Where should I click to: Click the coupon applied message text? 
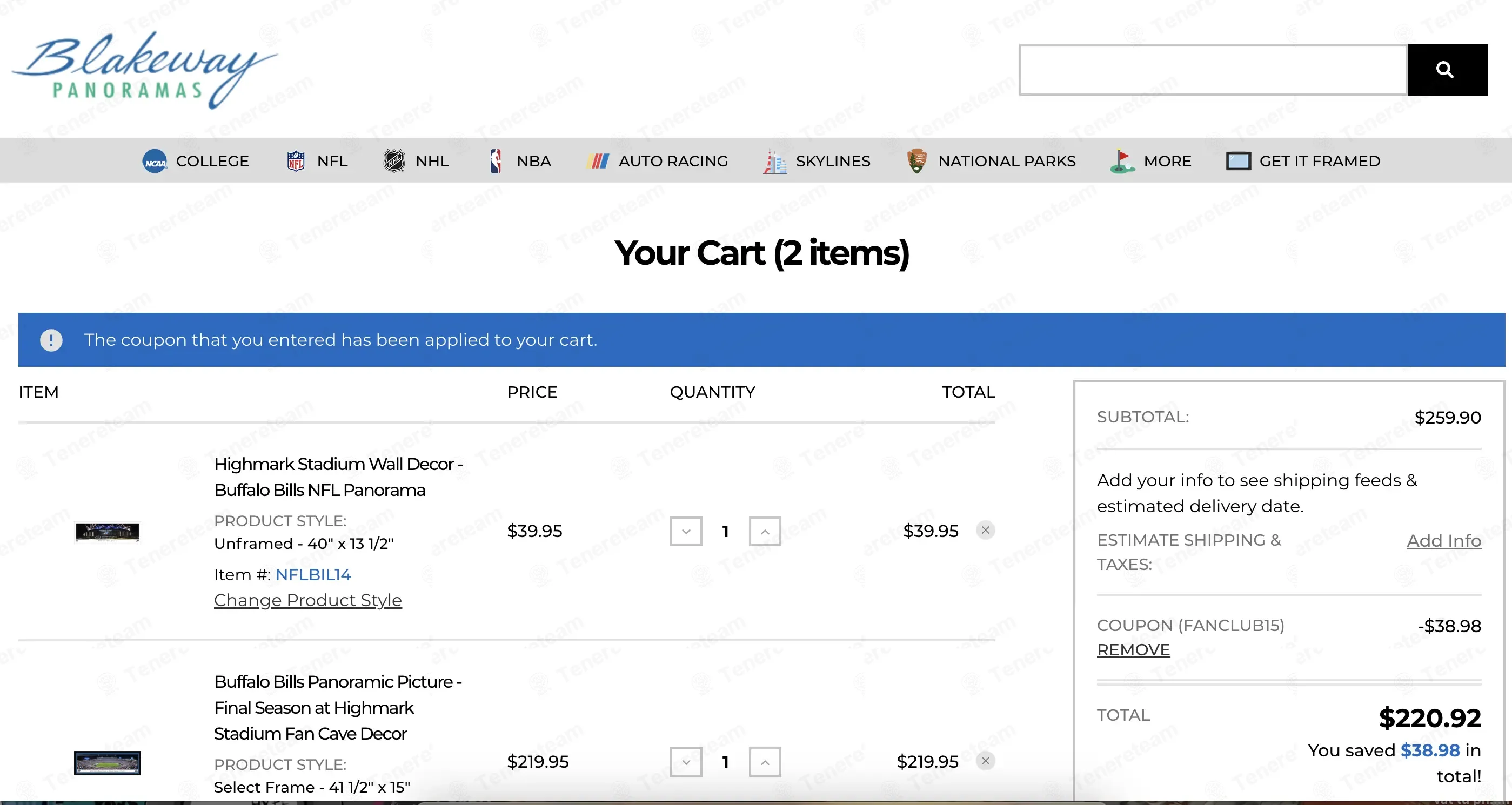coord(340,340)
